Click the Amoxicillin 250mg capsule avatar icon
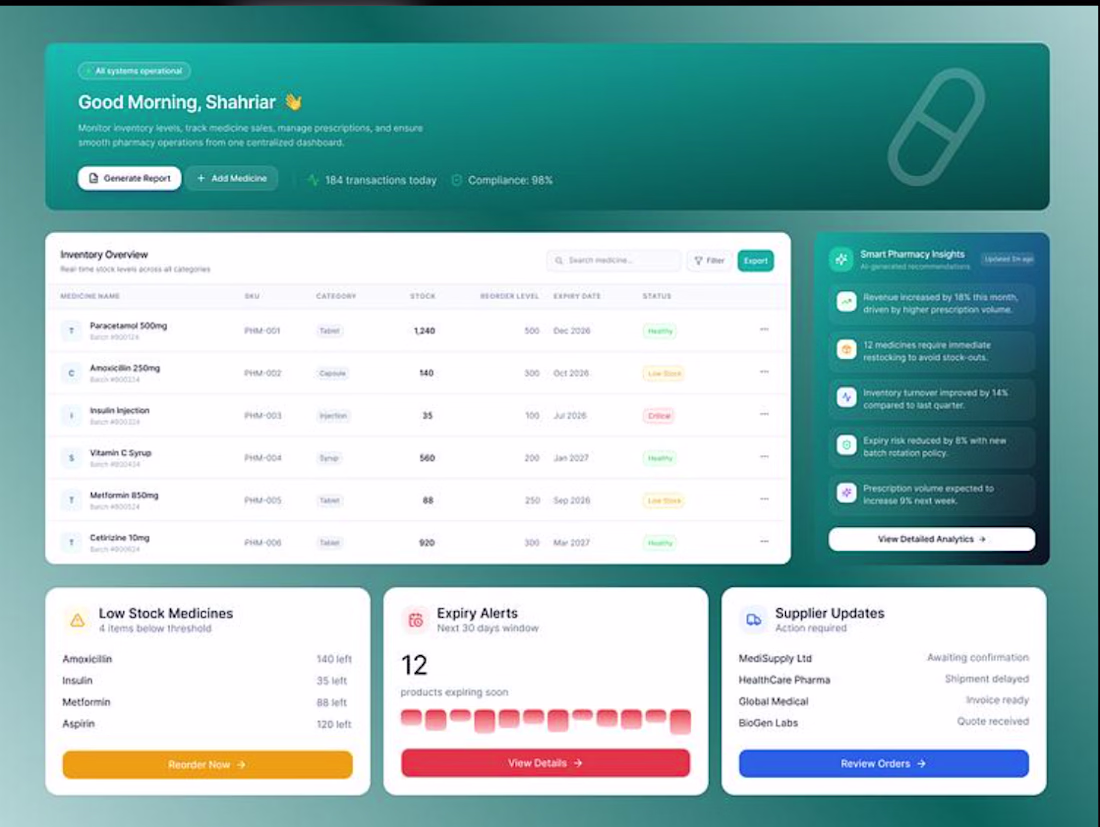The height and width of the screenshot is (827, 1100). click(71, 373)
